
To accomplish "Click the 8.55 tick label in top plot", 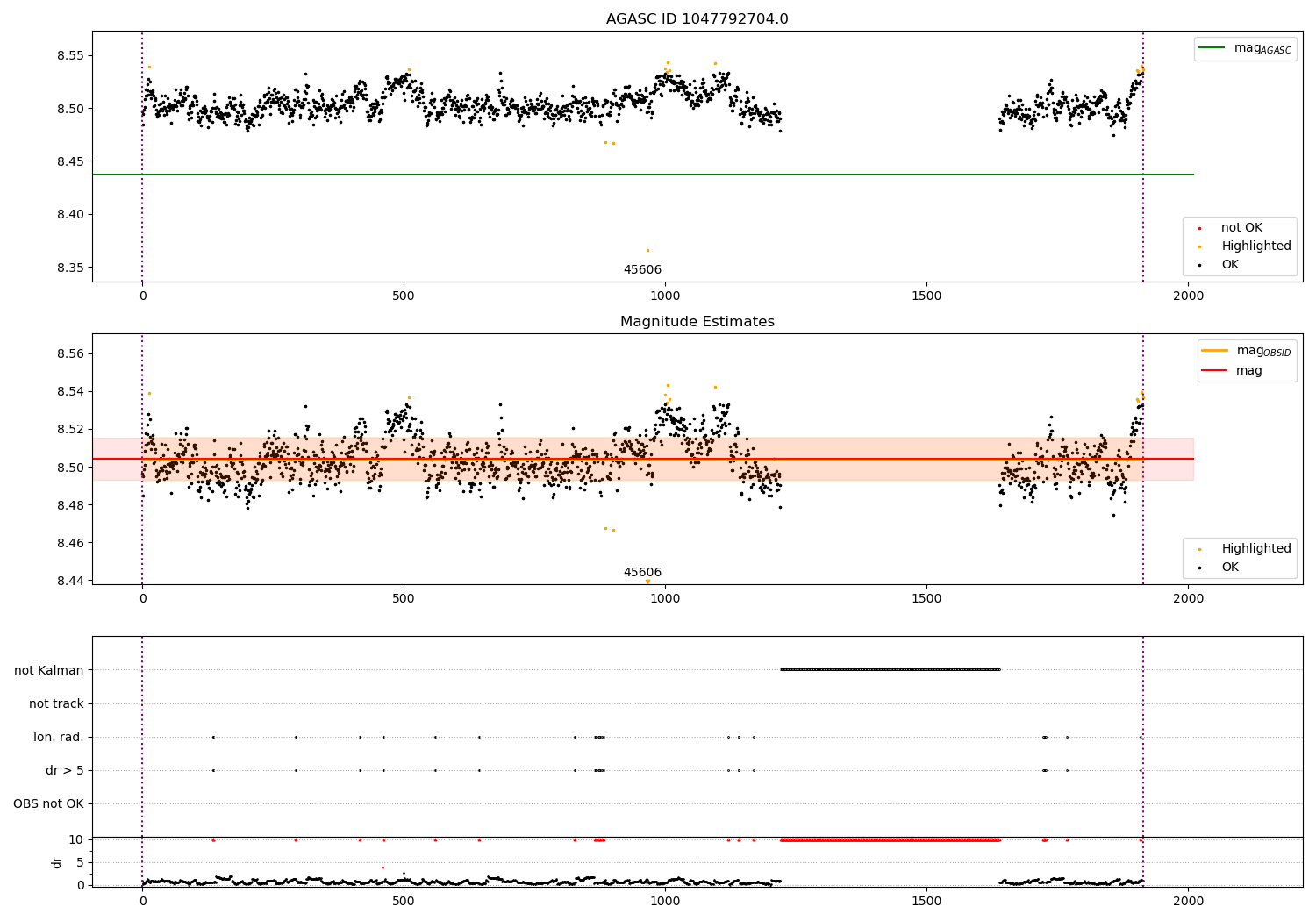I will (69, 55).
